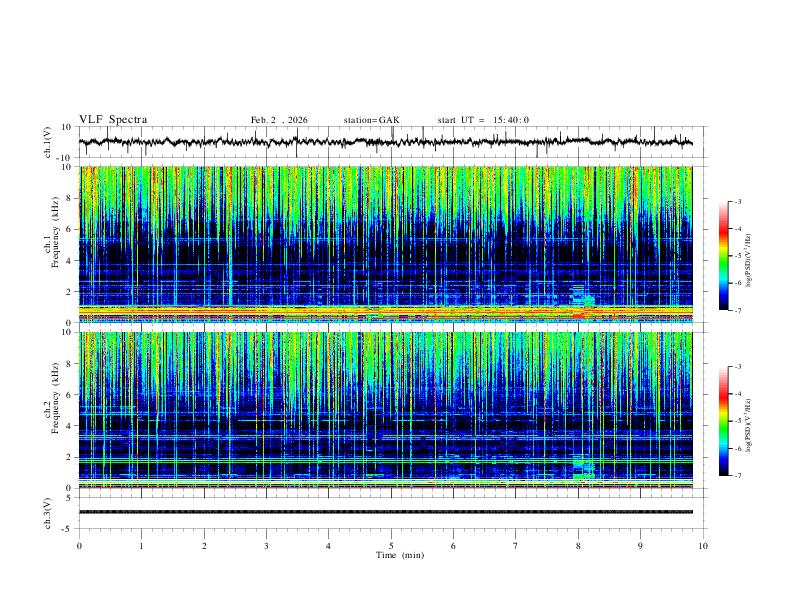This screenshot has width=792, height=612.
Task: Click time axis tick label "9"
Action: click(x=640, y=546)
